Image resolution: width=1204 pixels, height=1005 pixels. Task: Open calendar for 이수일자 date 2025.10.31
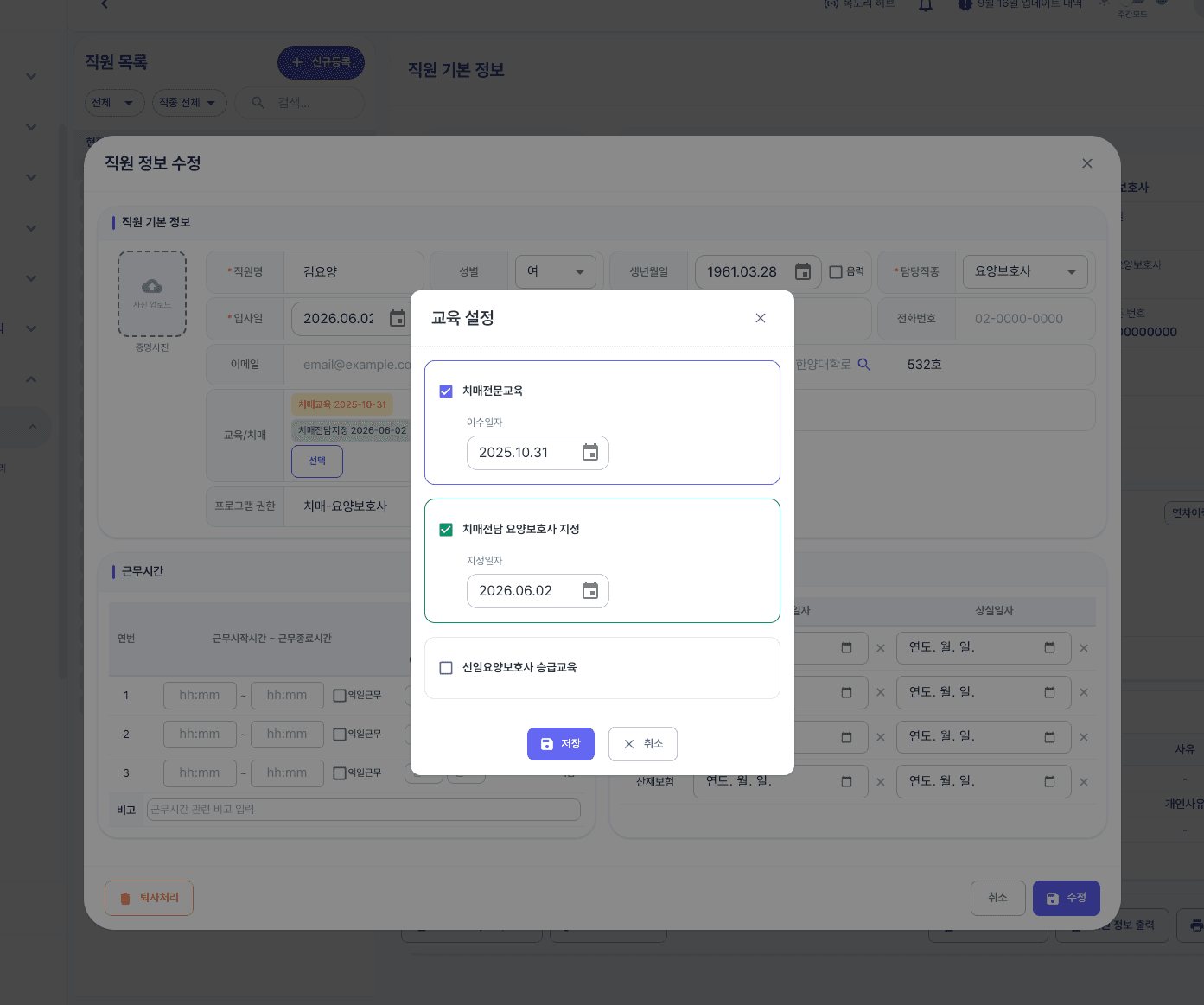point(590,453)
